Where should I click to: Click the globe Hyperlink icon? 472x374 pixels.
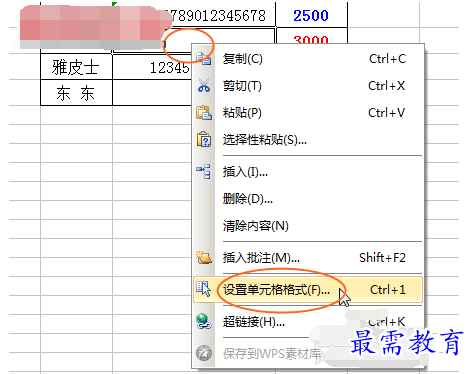click(203, 321)
